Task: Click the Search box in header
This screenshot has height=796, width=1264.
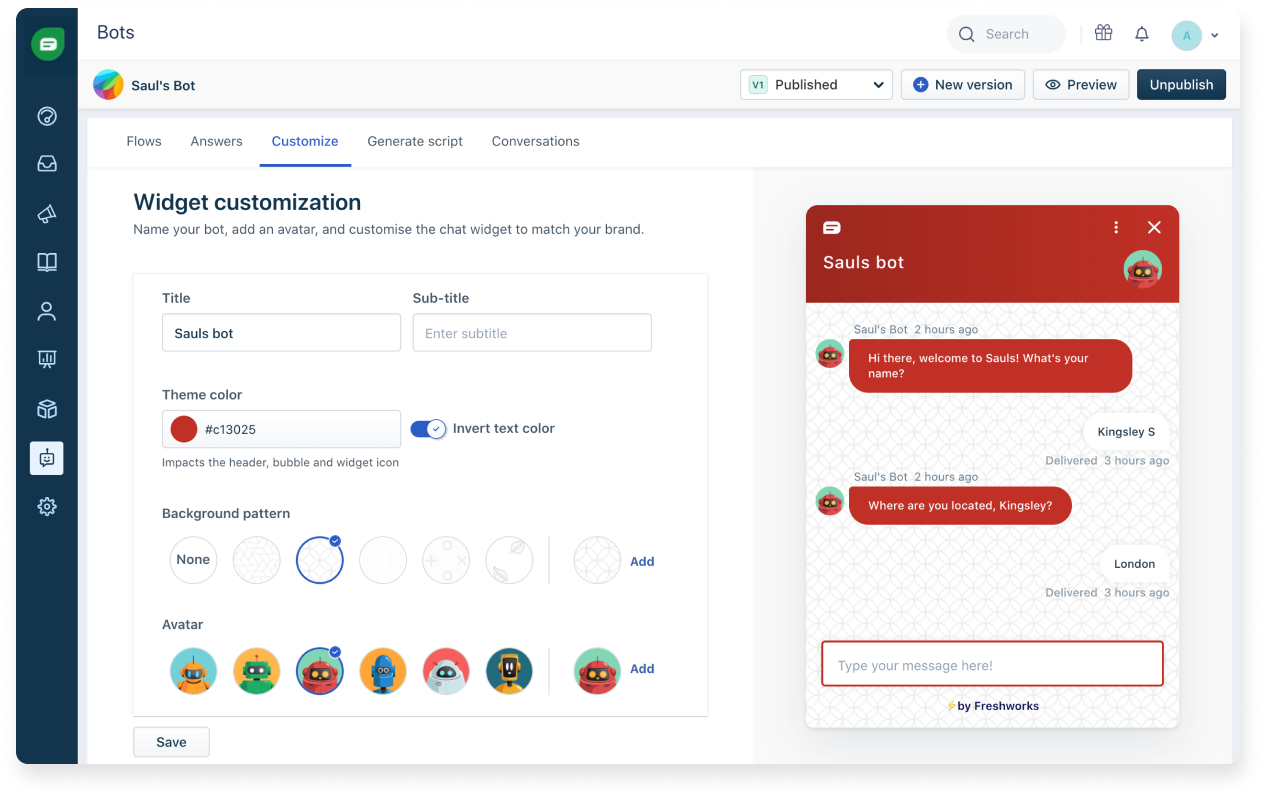Action: (1006, 34)
